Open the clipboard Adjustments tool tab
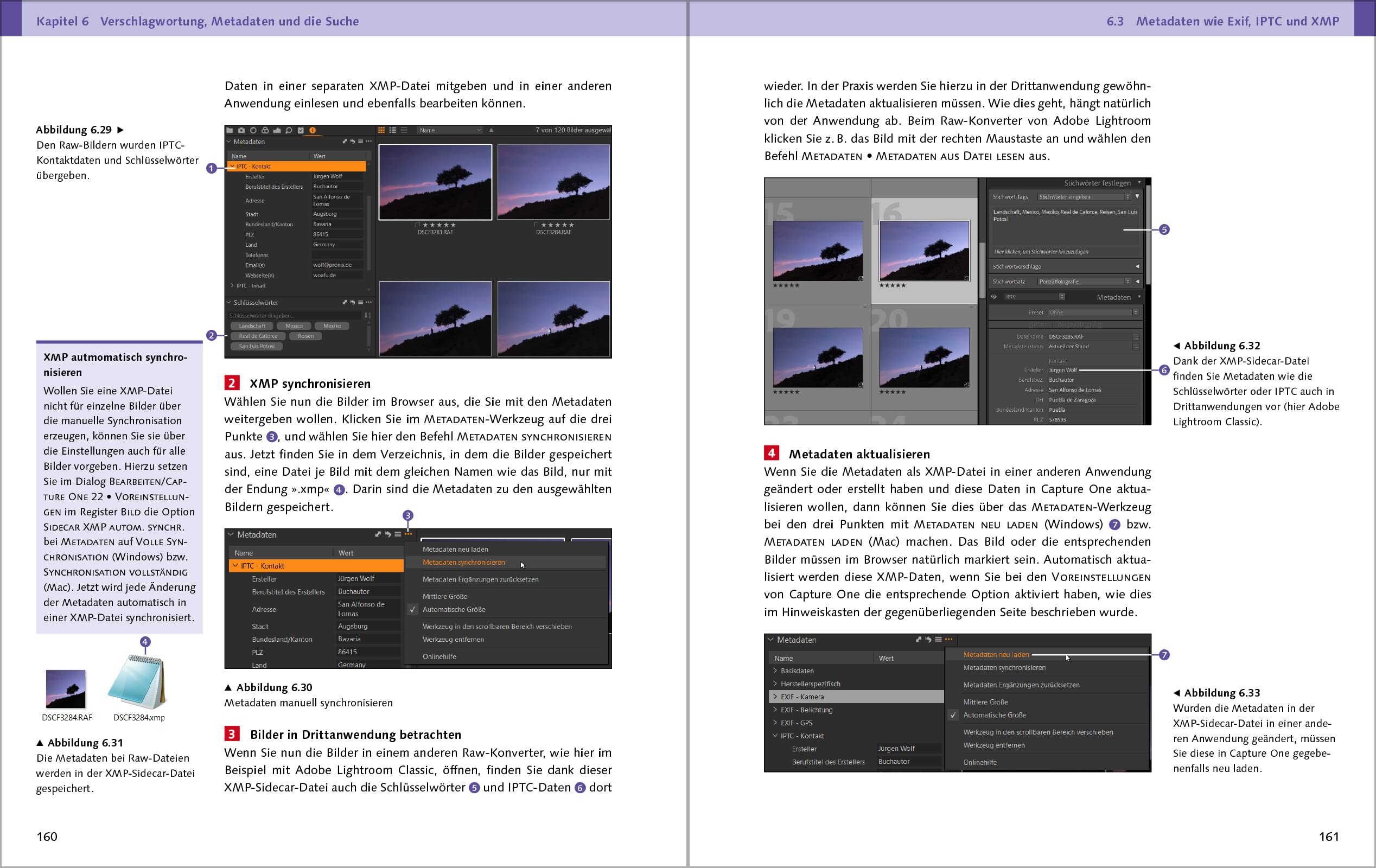 [x=301, y=130]
